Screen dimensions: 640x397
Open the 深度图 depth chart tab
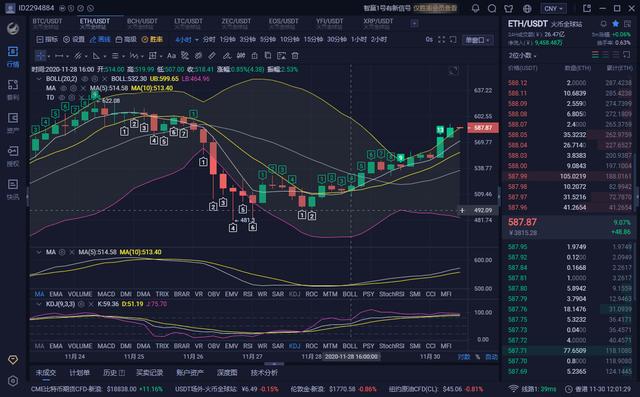[227, 373]
